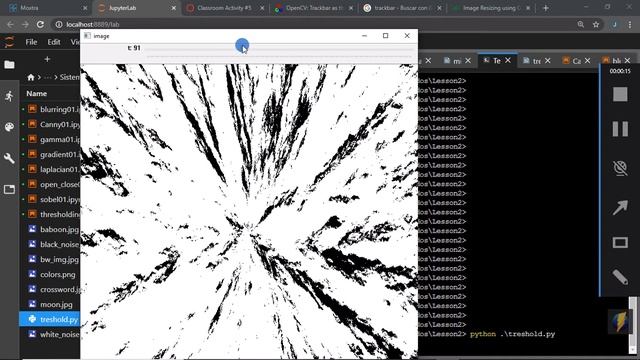The height and width of the screenshot is (360, 640).
Task: Switch to the 'Ca' notebook tab
Action: (x=576, y=61)
